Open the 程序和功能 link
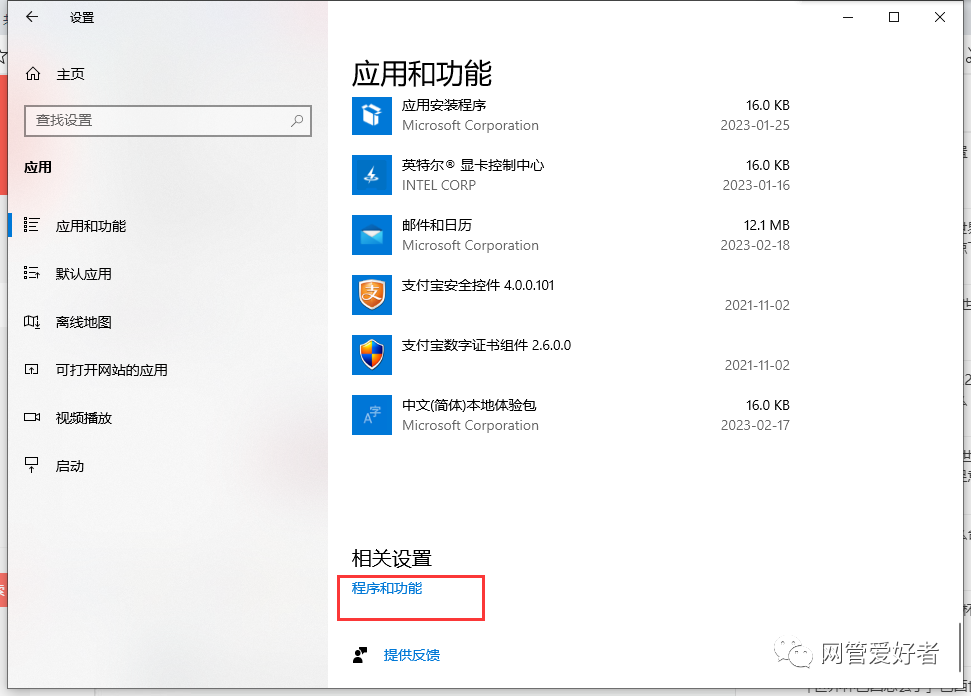The height and width of the screenshot is (696, 971). [387, 588]
